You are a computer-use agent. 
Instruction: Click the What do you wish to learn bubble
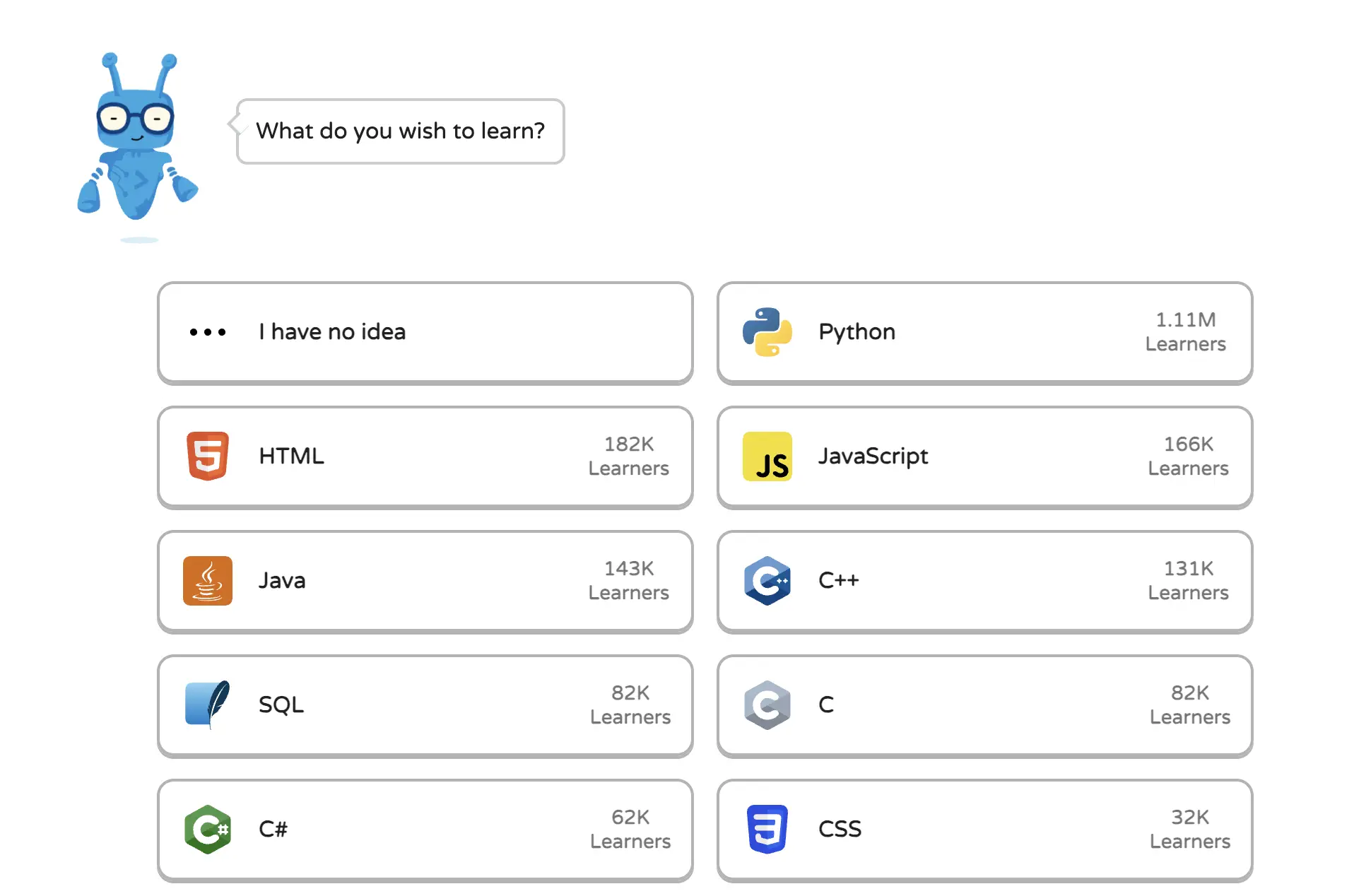[400, 131]
